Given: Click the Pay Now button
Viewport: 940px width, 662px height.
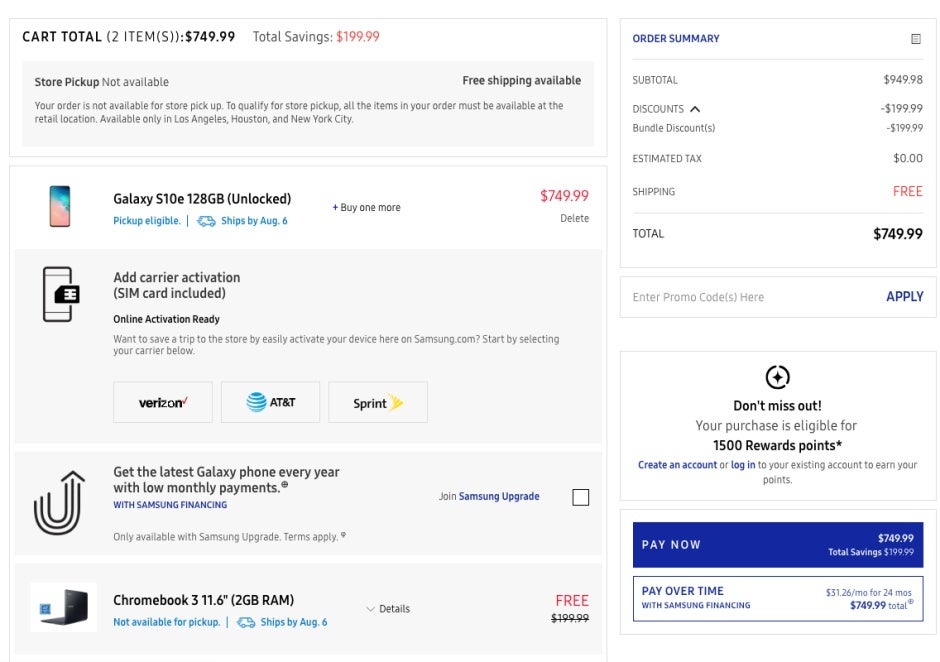Looking at the screenshot, I should pos(778,544).
